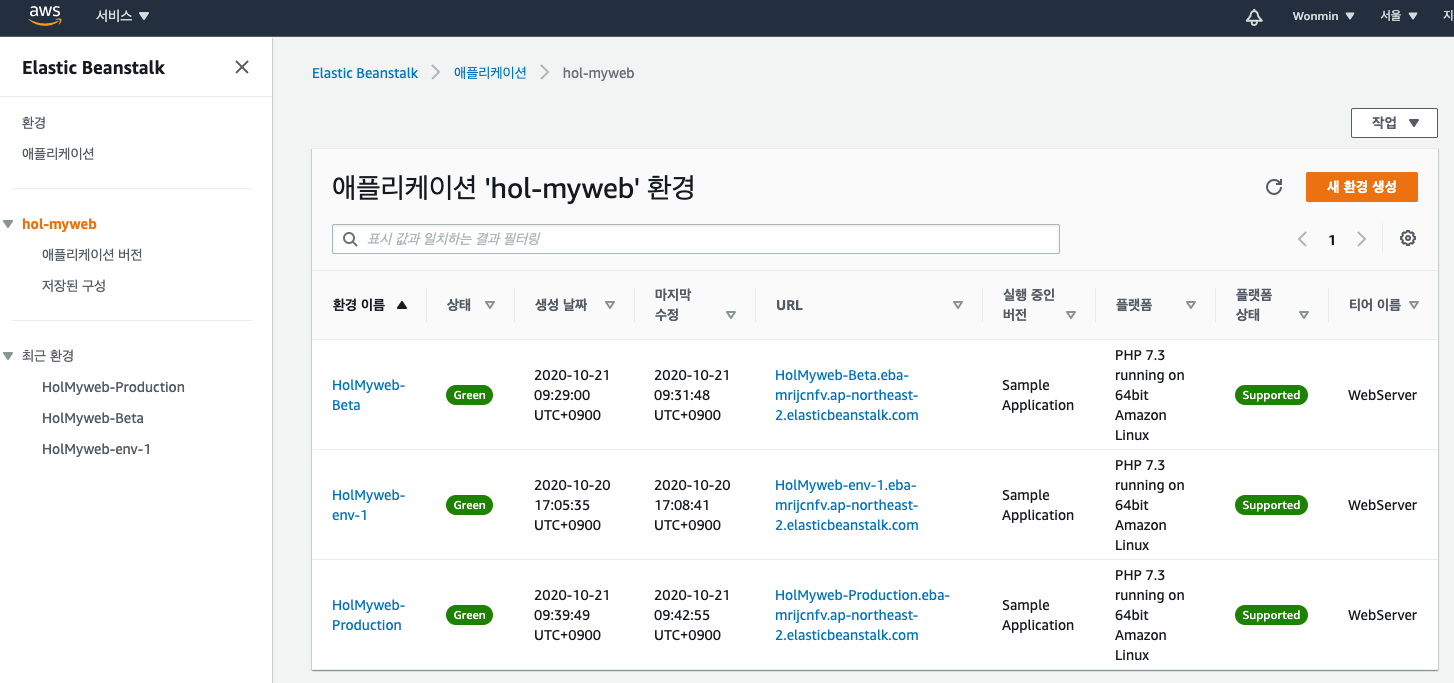Click the hol-myweb sidebar heading
Screen dimensions: 1454x683
pos(59,224)
